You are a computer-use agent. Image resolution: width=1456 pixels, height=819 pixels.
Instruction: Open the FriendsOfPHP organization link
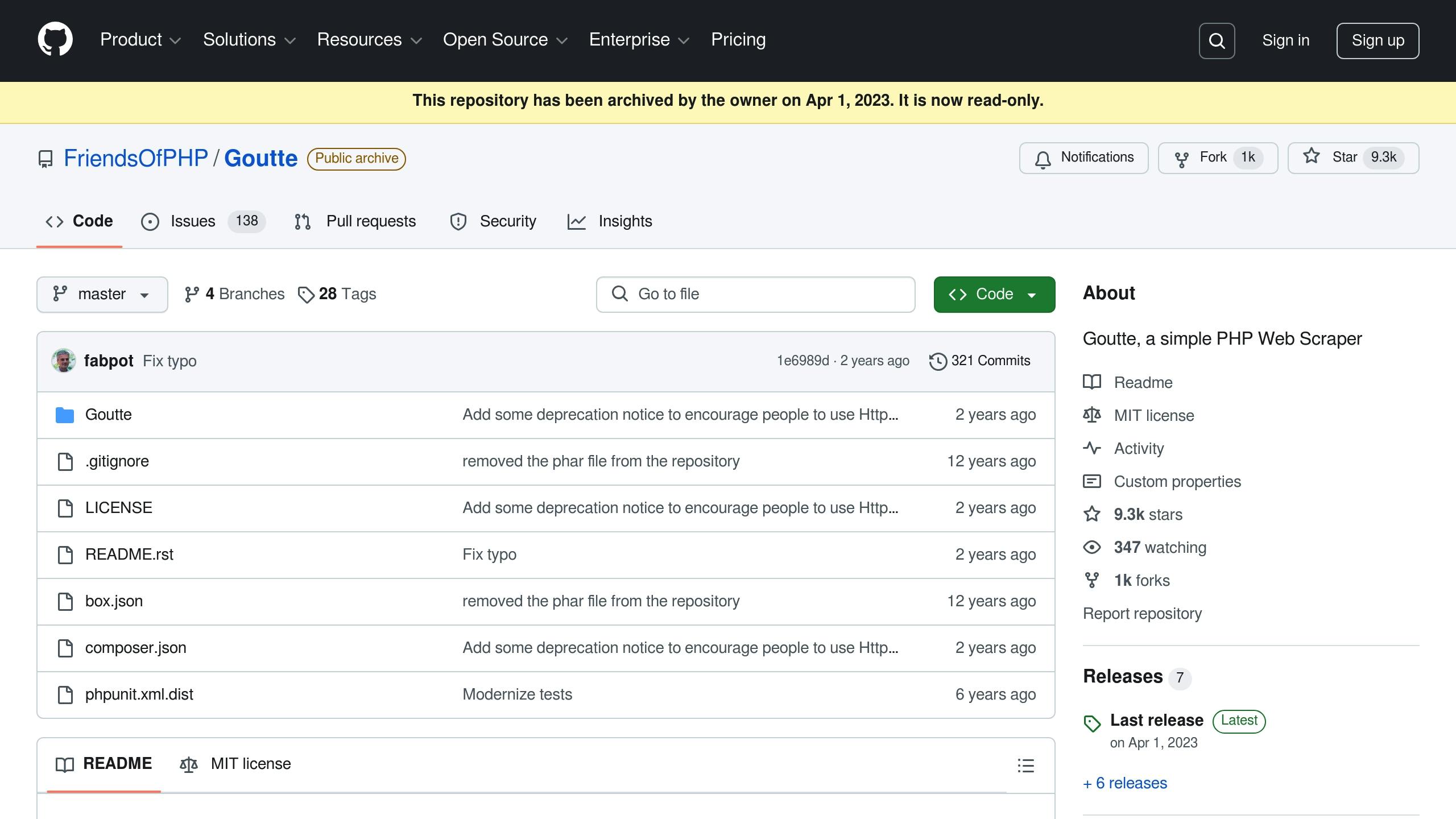136,158
